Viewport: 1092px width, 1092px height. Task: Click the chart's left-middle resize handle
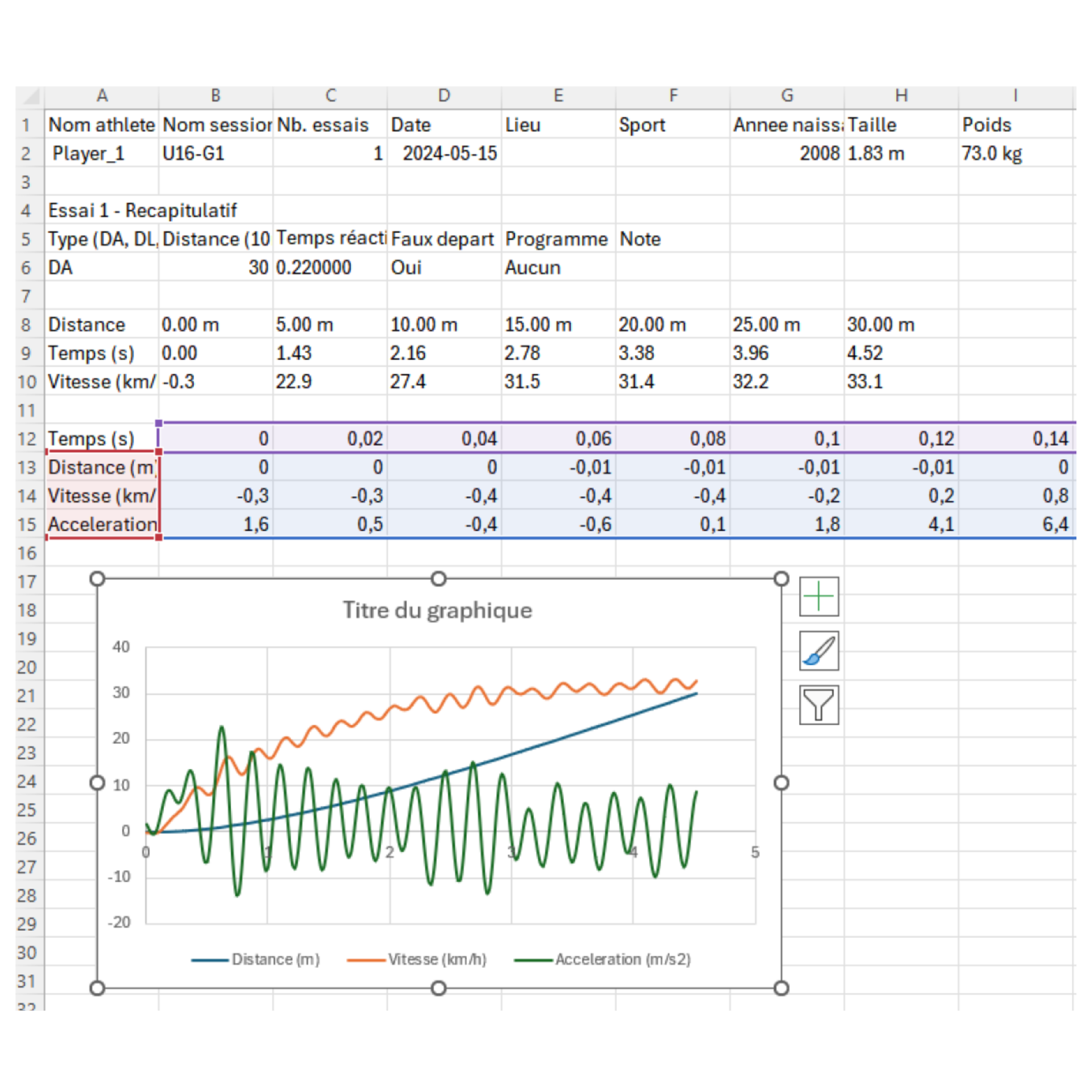click(97, 783)
